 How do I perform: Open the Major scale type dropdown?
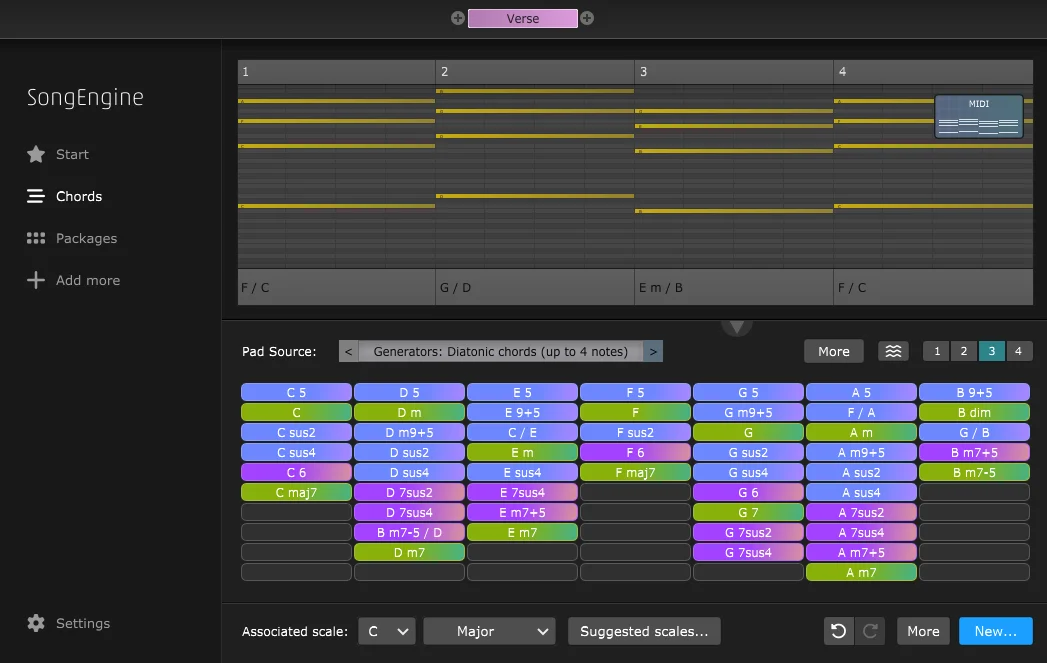[489, 631]
